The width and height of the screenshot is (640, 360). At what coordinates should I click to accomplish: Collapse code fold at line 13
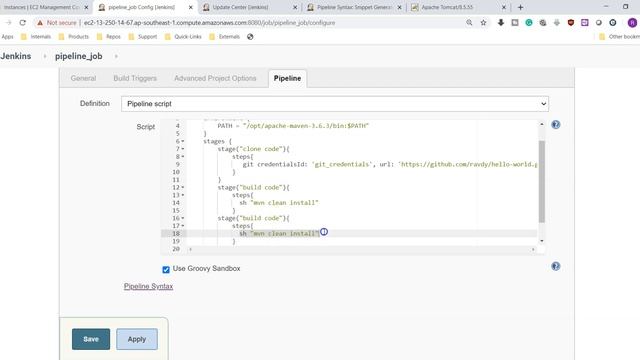(x=183, y=195)
